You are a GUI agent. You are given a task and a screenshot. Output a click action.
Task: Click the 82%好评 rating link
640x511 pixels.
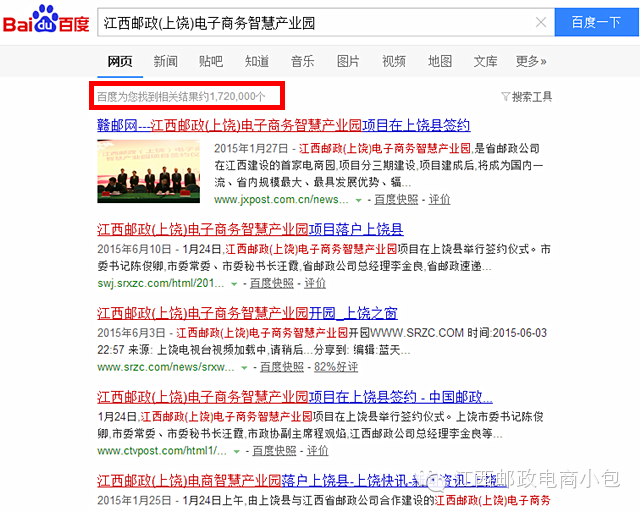(336, 367)
